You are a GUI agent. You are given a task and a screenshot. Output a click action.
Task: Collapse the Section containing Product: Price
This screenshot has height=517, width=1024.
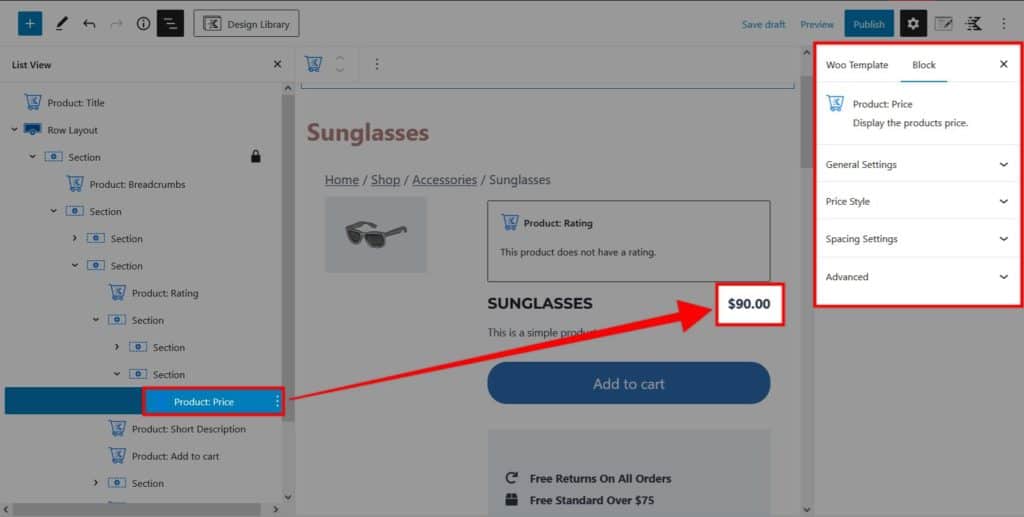pos(117,374)
